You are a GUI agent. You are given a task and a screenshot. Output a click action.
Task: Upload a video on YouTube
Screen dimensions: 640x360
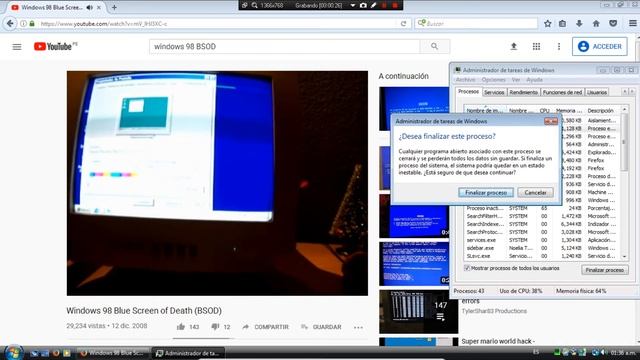click(x=514, y=47)
